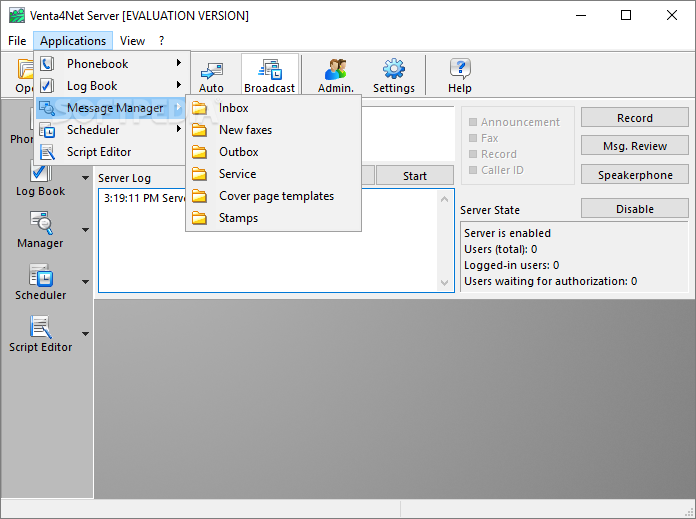Click Scheduler icon in Applications menu
696x519 pixels.
(47, 130)
